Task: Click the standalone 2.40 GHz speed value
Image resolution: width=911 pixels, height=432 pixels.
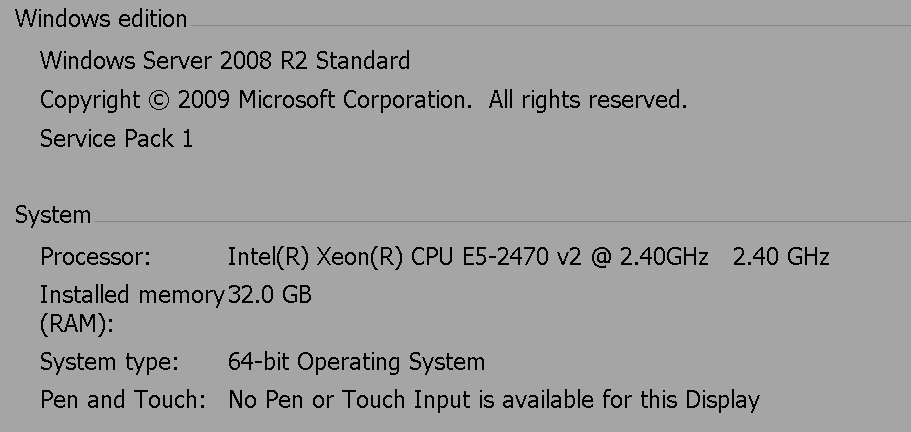Action: click(781, 257)
